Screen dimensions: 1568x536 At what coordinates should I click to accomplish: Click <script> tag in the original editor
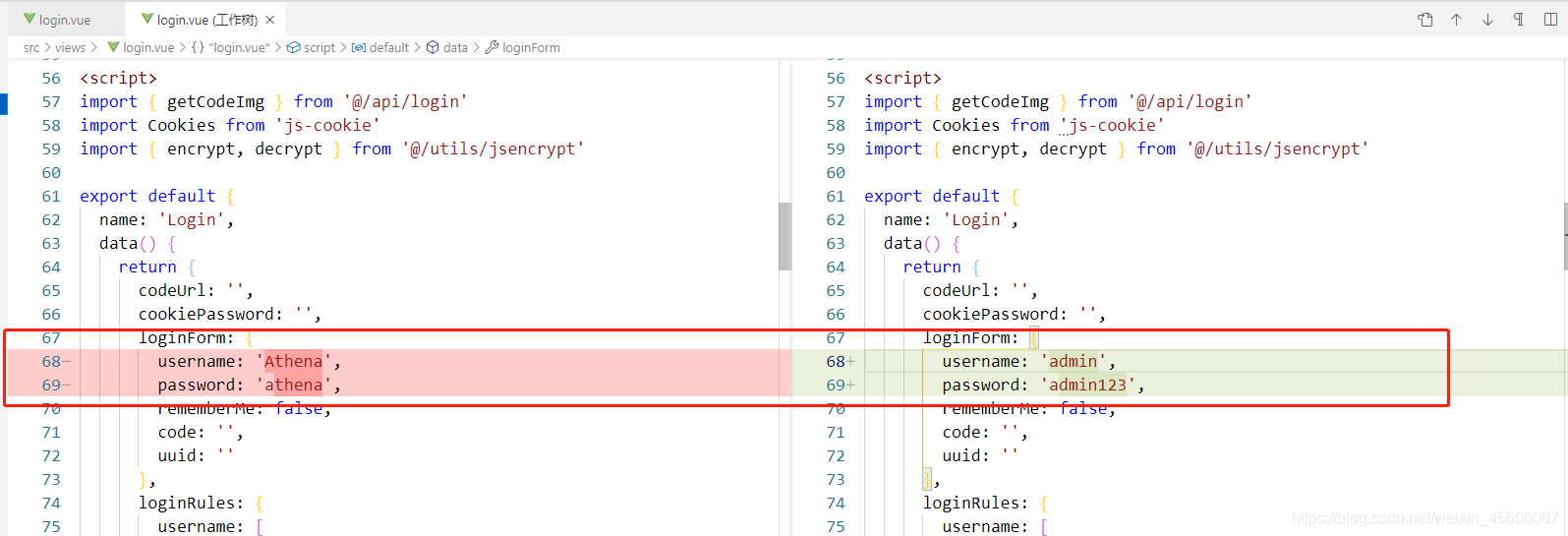(118, 78)
